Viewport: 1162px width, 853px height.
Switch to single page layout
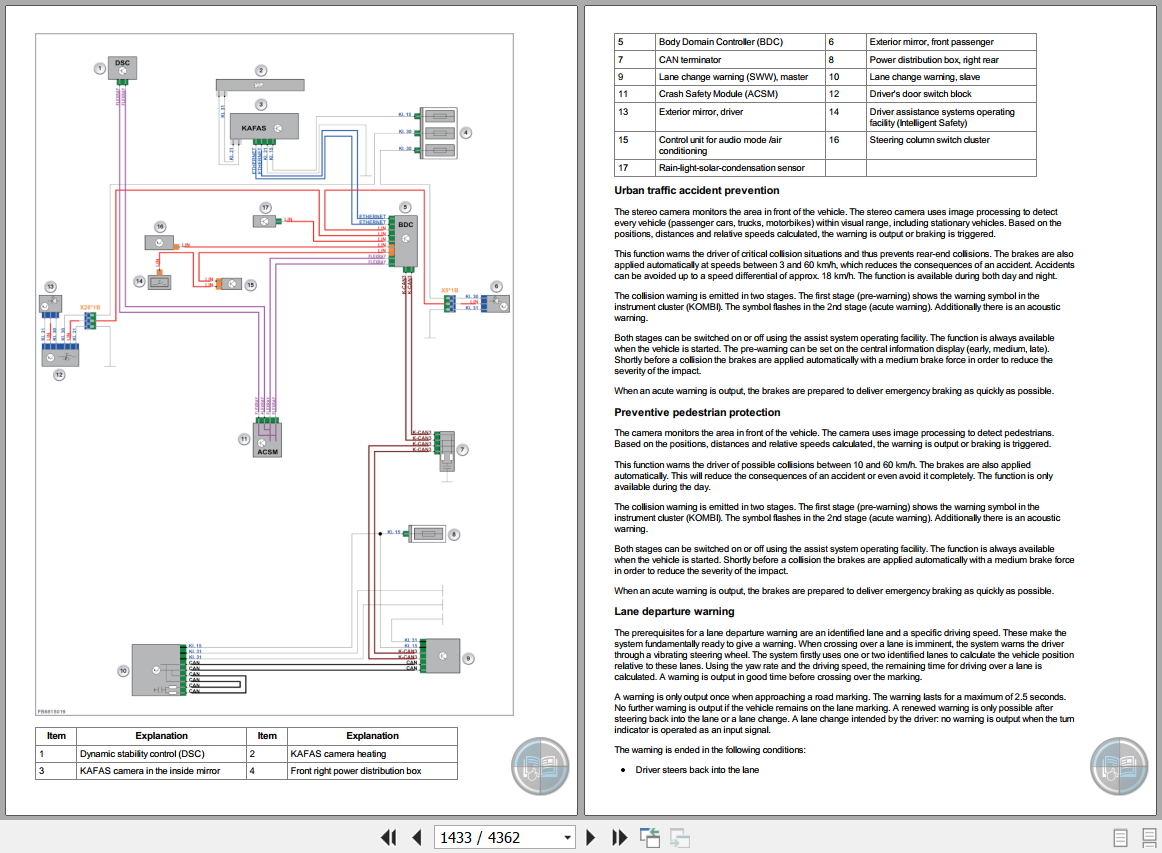click(1120, 837)
